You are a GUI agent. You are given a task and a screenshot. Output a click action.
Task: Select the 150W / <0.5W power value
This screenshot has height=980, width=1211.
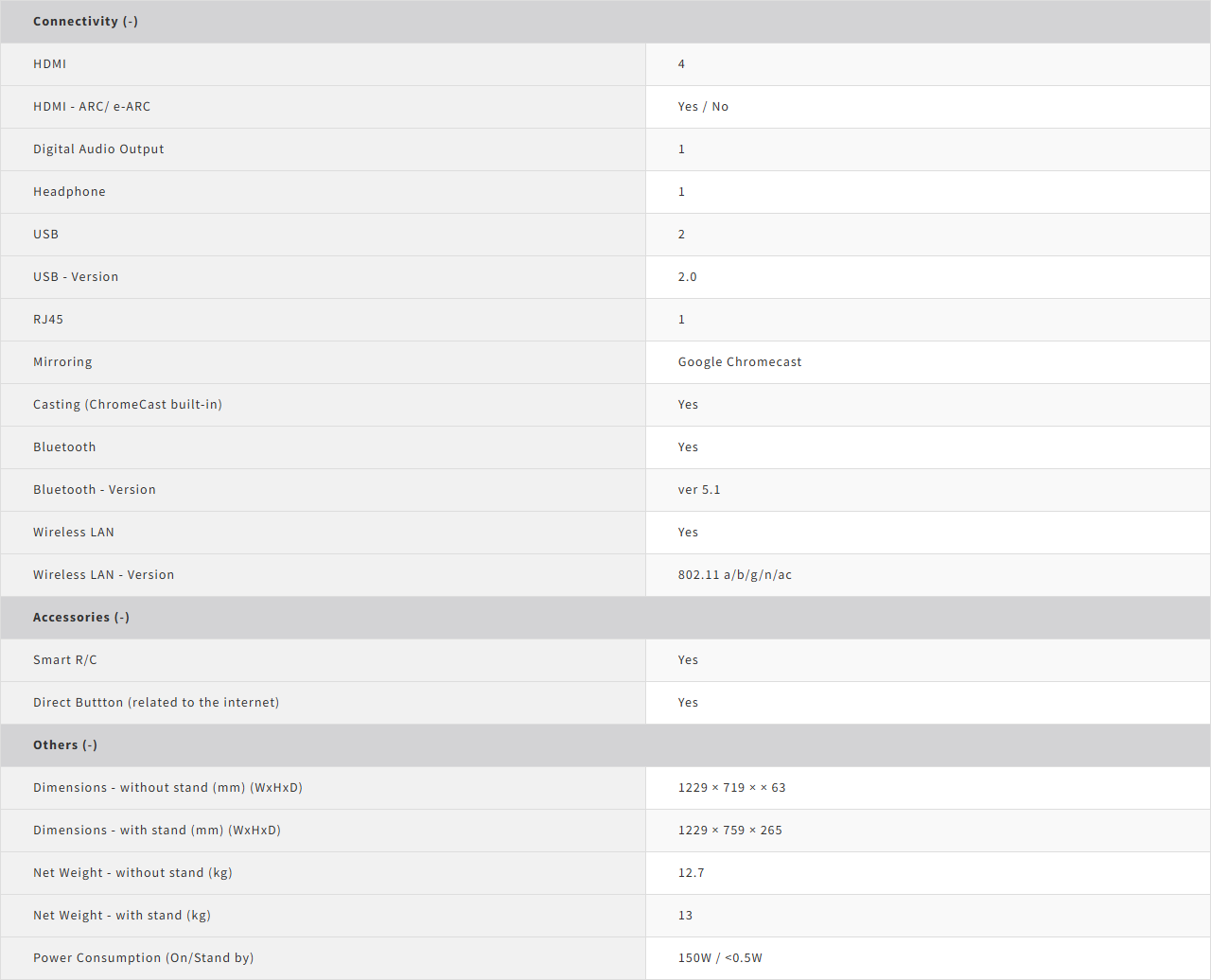pyautogui.click(x=720, y=957)
